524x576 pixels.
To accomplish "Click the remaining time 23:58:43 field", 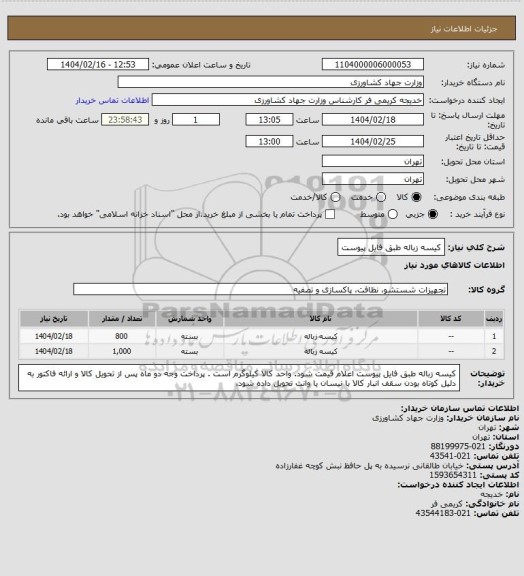I will 125,120.
